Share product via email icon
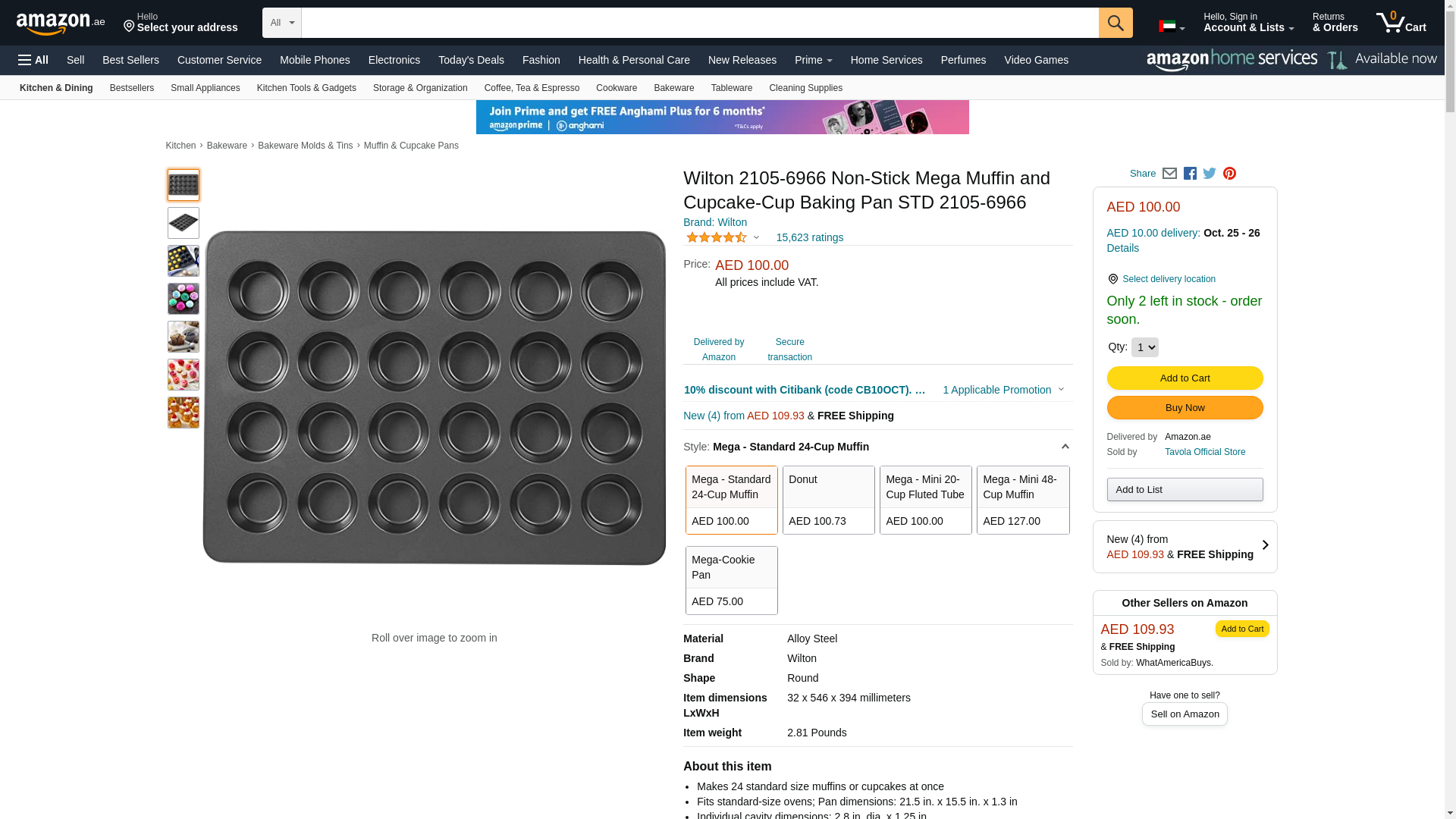This screenshot has width=1456, height=819. 1169,174
